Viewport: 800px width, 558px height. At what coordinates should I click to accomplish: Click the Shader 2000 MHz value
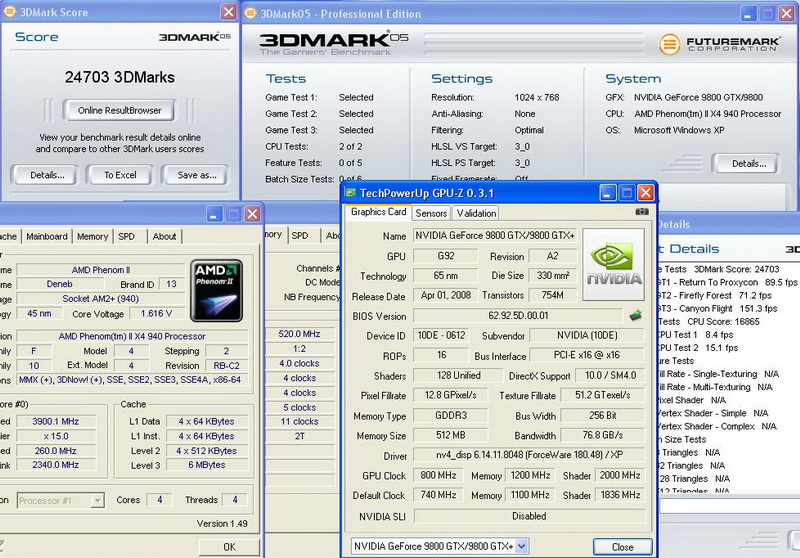[620, 475]
